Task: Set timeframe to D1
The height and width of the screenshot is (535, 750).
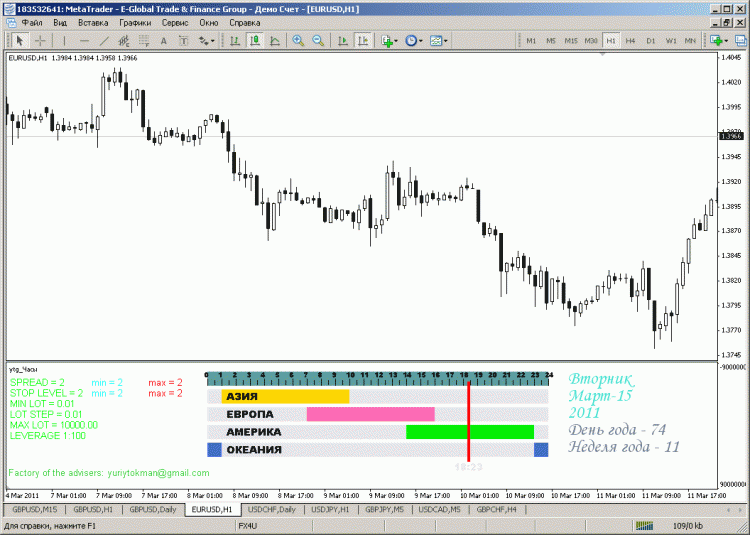Action: point(651,41)
